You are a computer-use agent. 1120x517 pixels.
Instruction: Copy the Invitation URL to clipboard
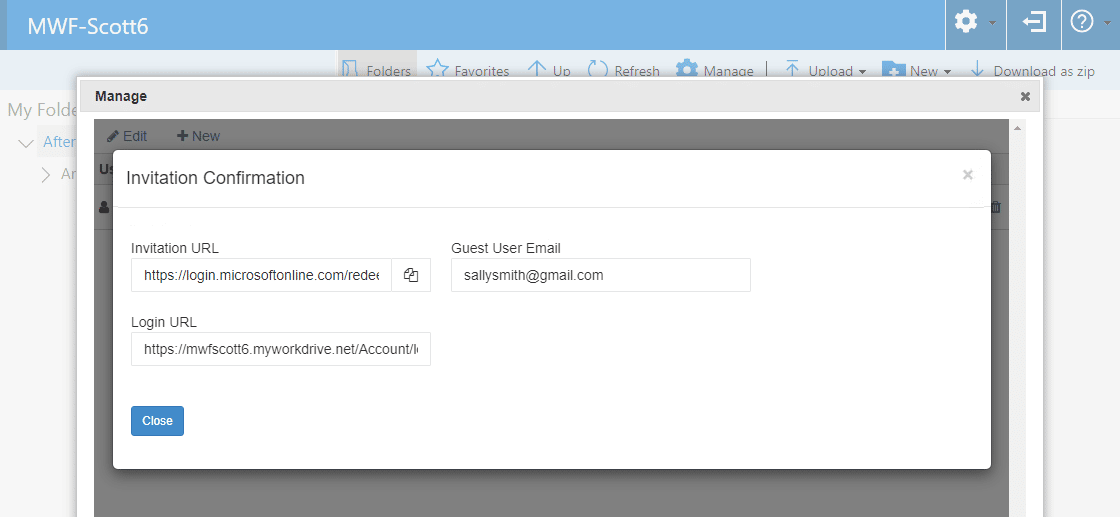coord(411,276)
